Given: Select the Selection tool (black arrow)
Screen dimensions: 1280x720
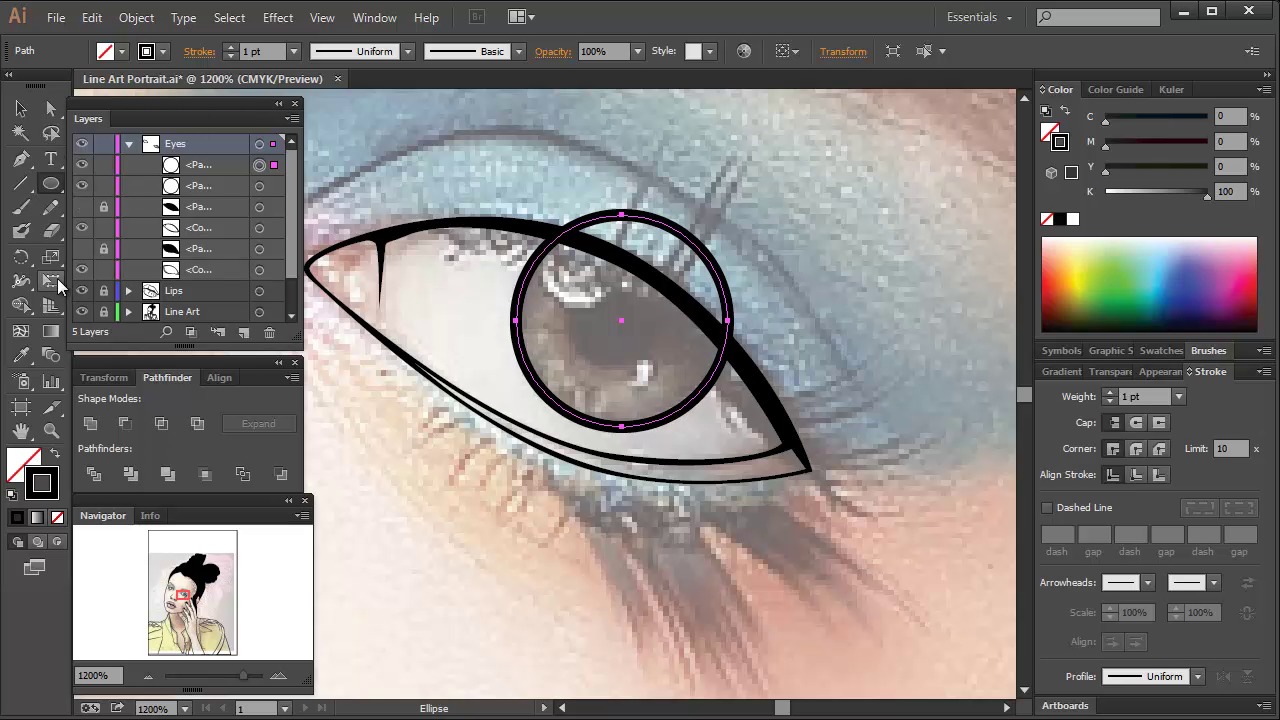Looking at the screenshot, I should tap(21, 108).
